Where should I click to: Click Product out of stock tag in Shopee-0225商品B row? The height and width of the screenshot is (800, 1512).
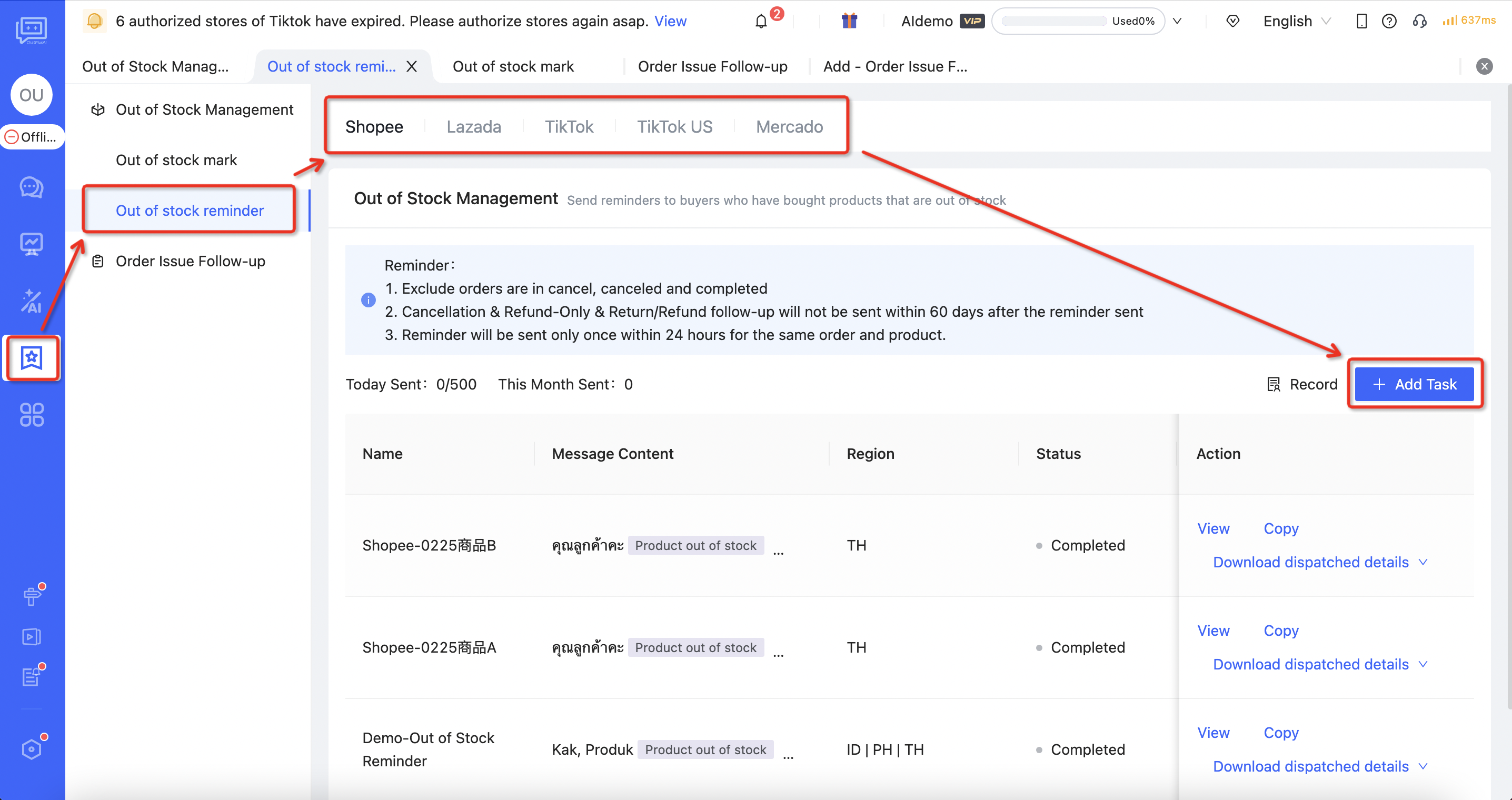(695, 545)
